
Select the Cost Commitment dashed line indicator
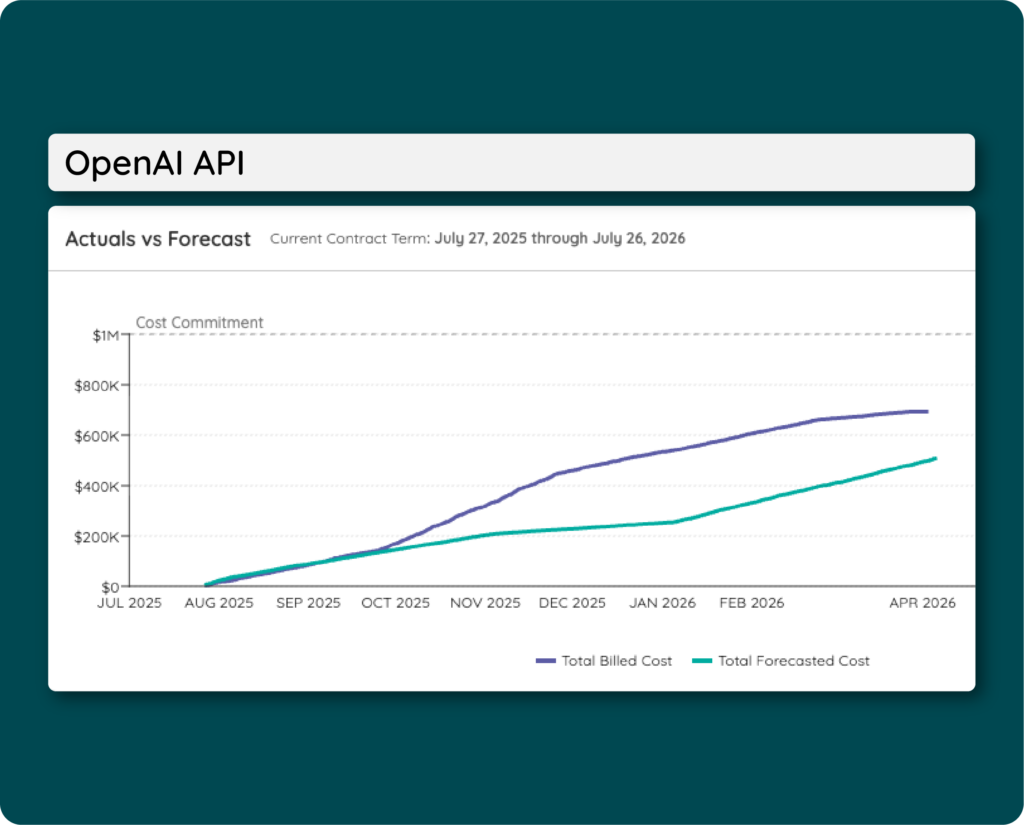(x=550, y=333)
